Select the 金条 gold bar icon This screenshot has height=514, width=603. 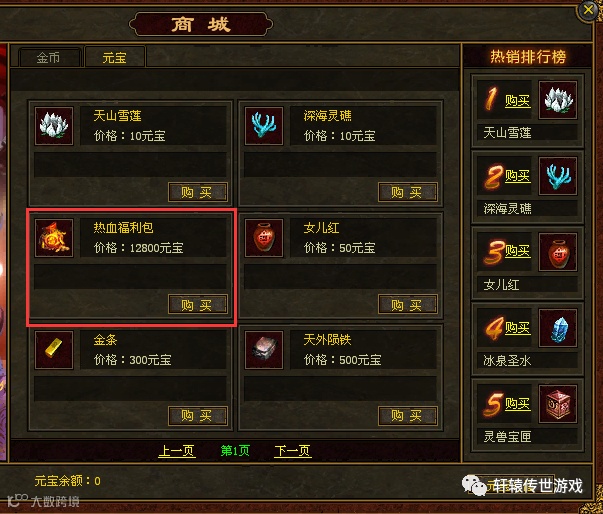54,350
